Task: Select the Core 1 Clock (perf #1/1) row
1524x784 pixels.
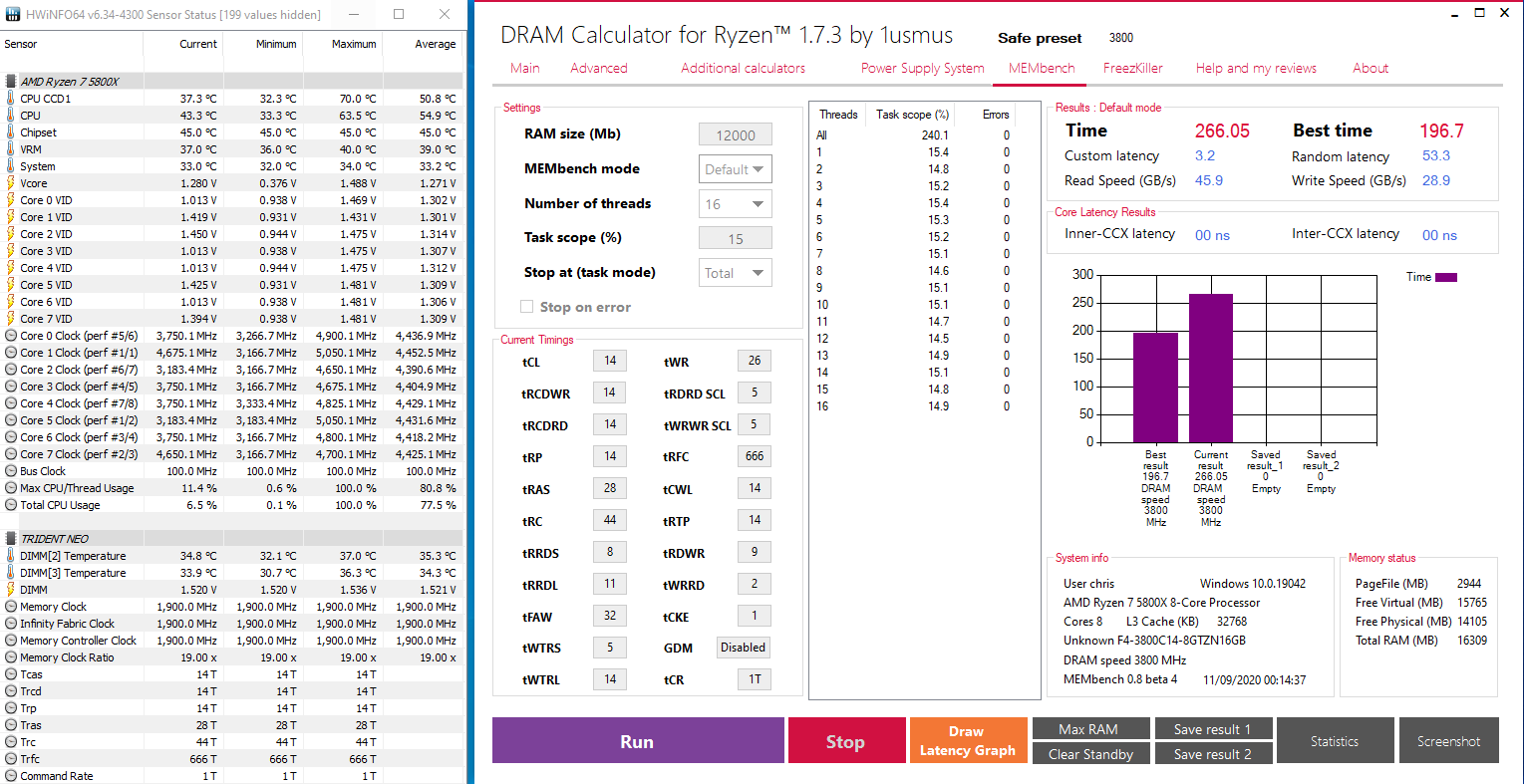Action: pos(231,353)
